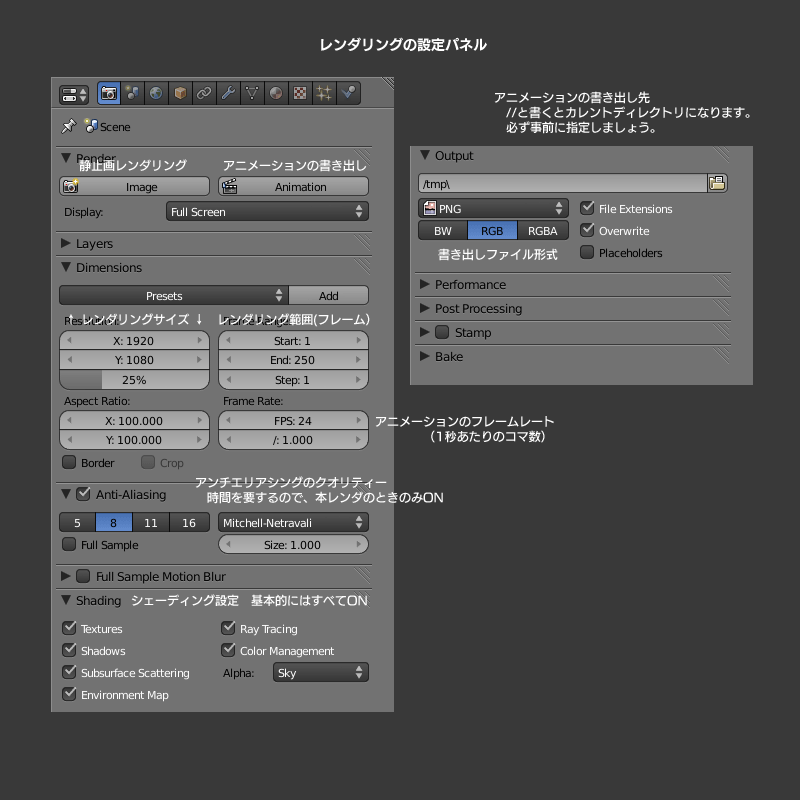Click the 25% resolution percentage slider
Image resolution: width=800 pixels, height=800 pixels.
click(x=134, y=380)
